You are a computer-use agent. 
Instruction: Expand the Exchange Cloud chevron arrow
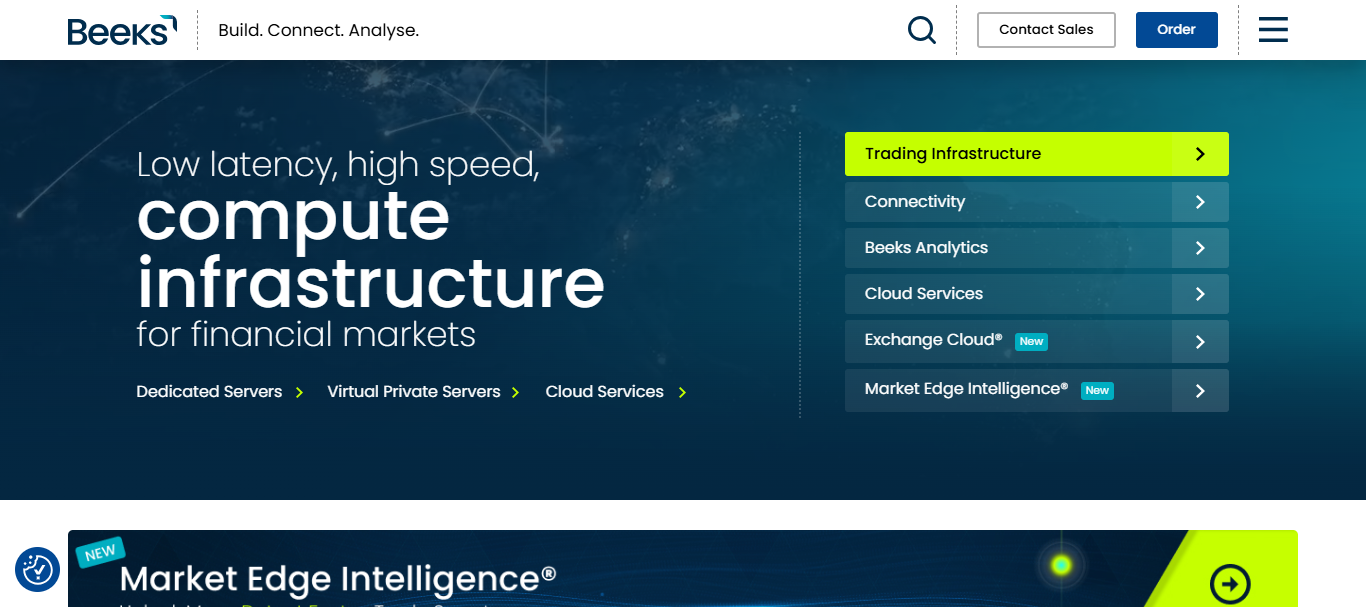(1200, 341)
